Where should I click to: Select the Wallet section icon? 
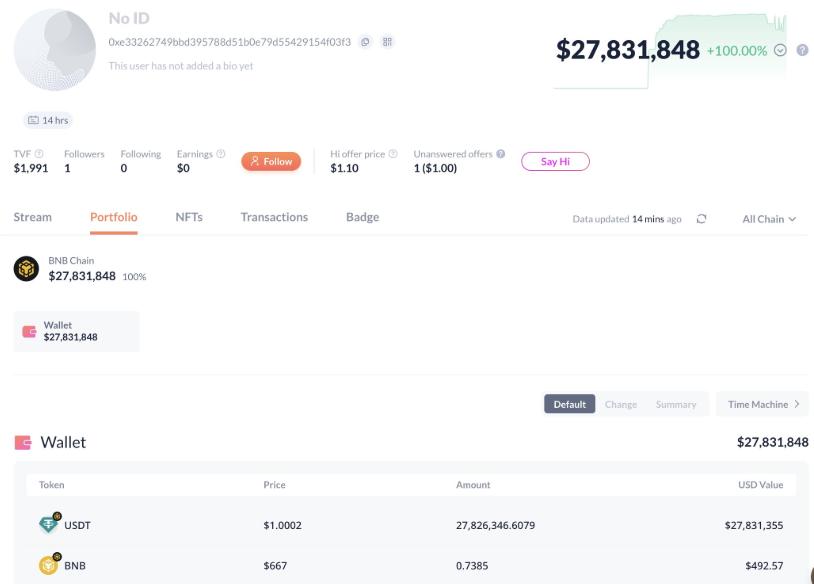pos(26,331)
